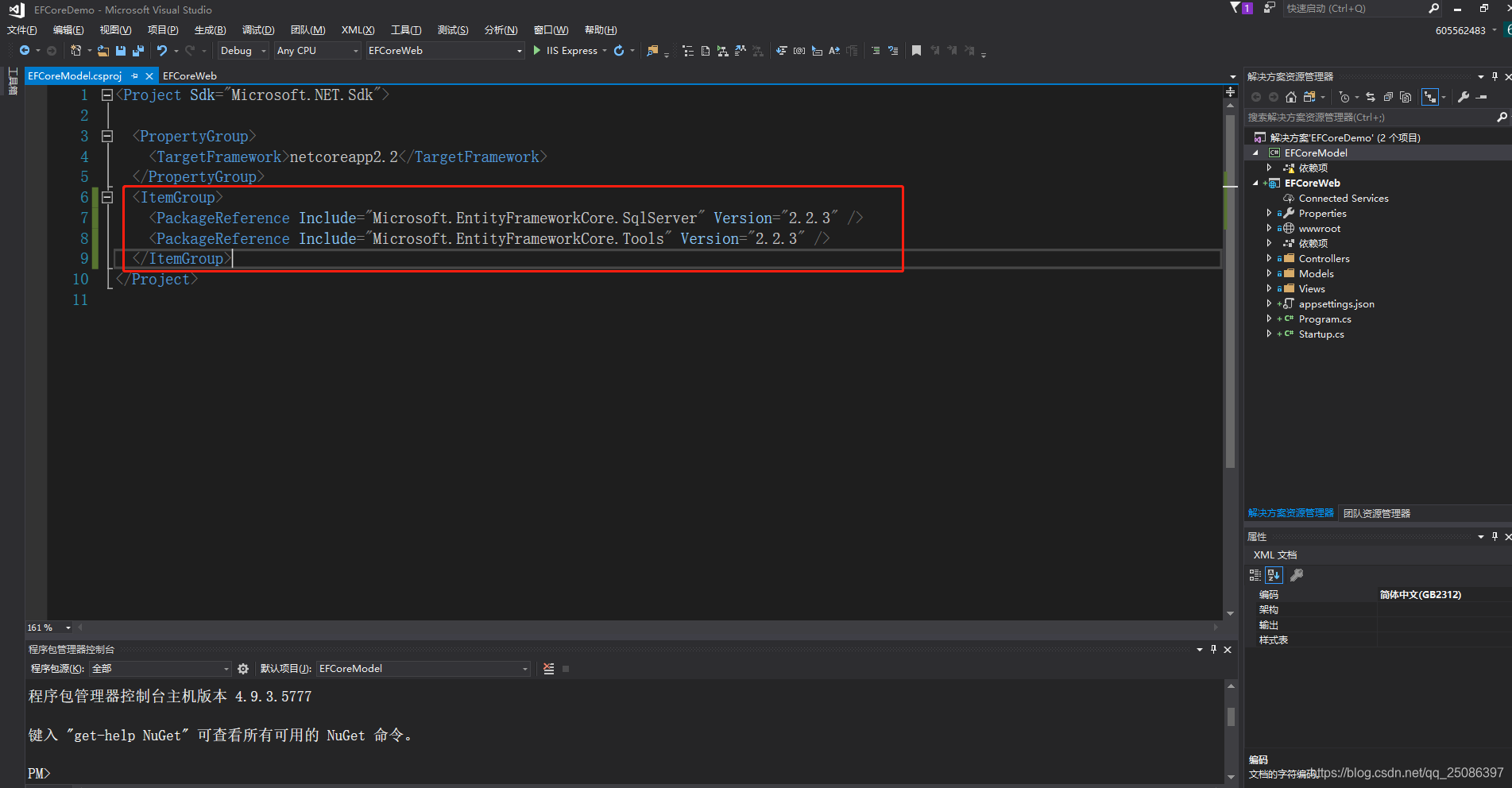Click the Quick Launch search field
The image size is (1512, 788).
tap(1363, 9)
